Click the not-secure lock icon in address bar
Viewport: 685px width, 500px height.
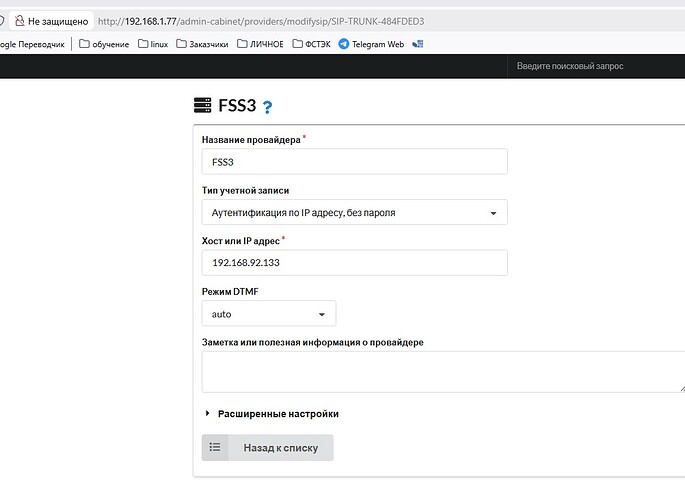(19, 21)
